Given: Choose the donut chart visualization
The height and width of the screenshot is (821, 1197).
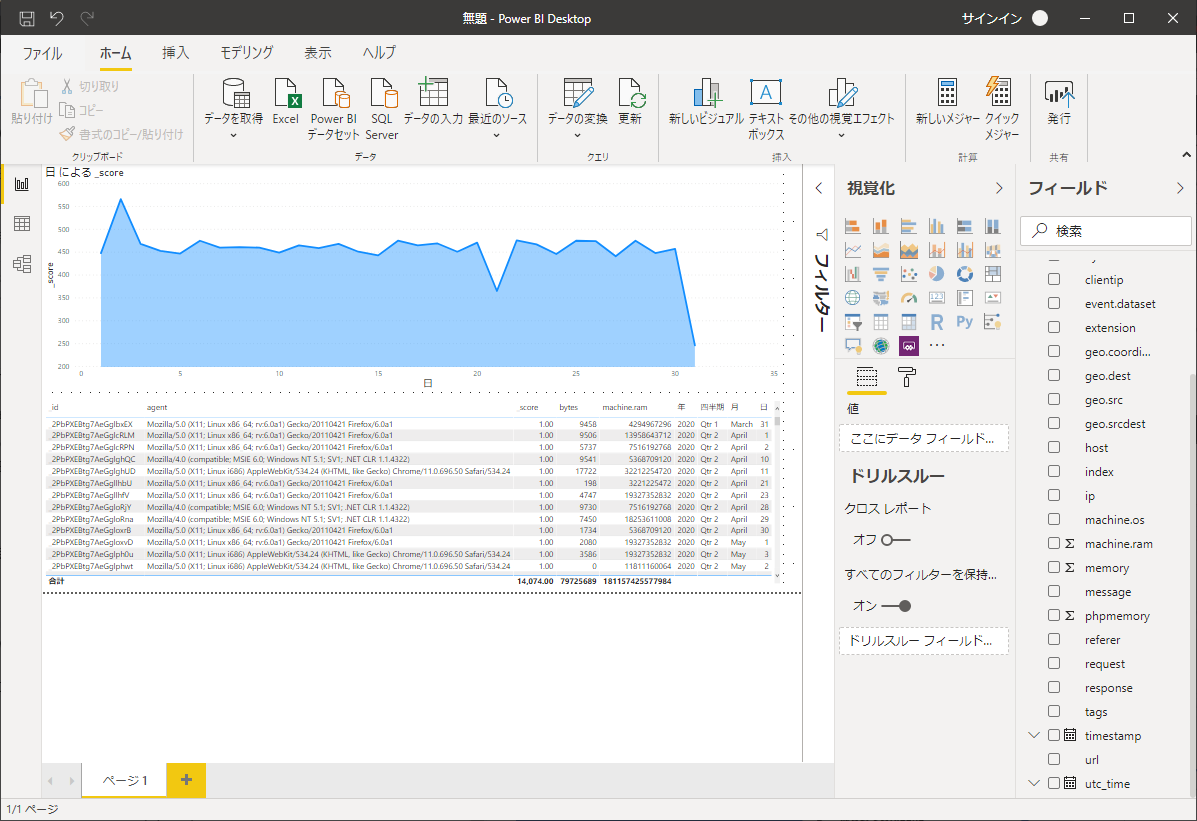Looking at the screenshot, I should tap(965, 273).
